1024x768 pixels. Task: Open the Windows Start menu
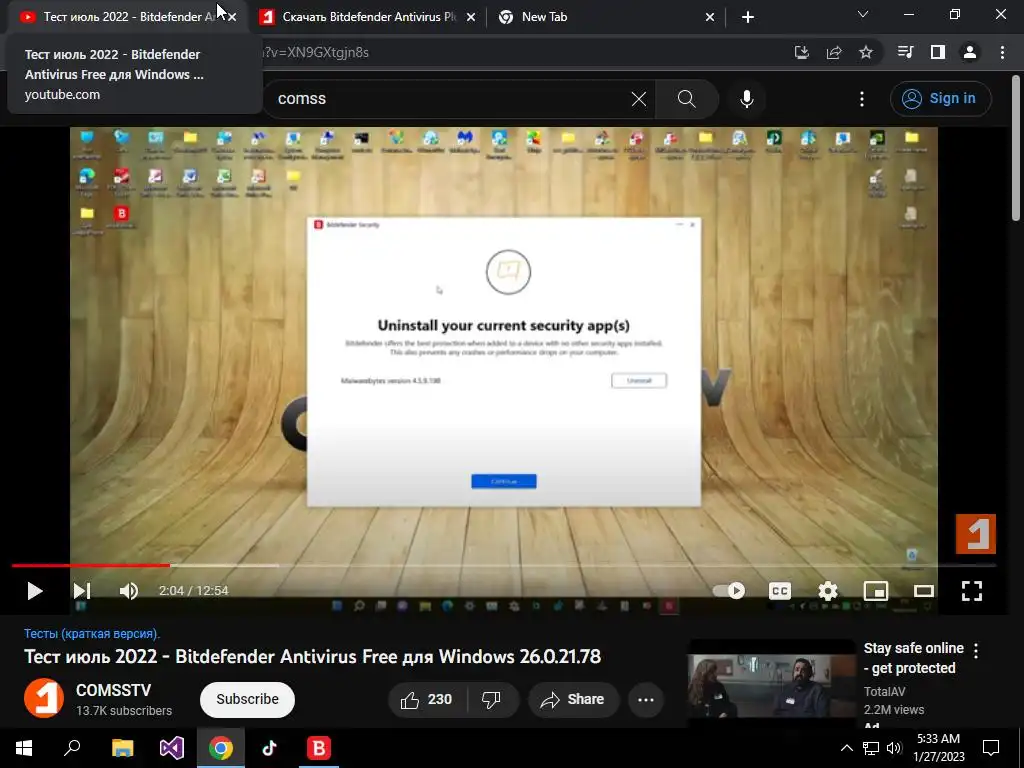click(x=24, y=748)
